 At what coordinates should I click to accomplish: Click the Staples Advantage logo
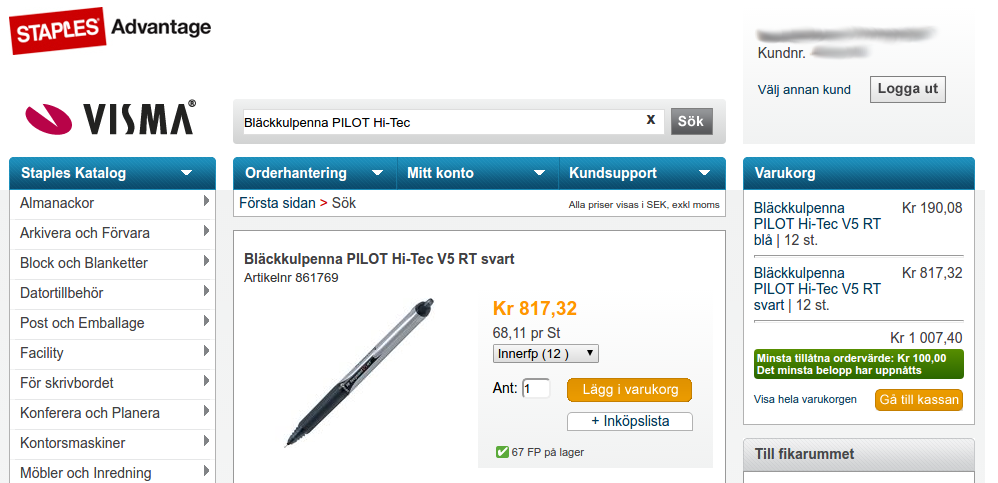point(109,30)
